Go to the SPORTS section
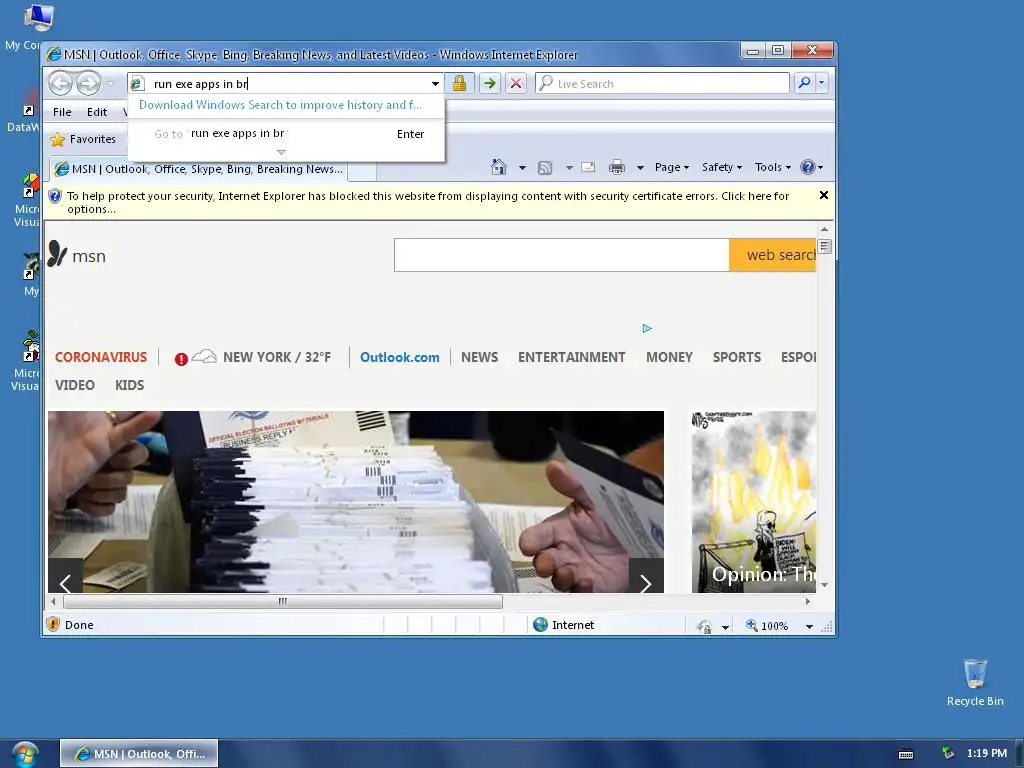This screenshot has height=768, width=1024. click(737, 357)
